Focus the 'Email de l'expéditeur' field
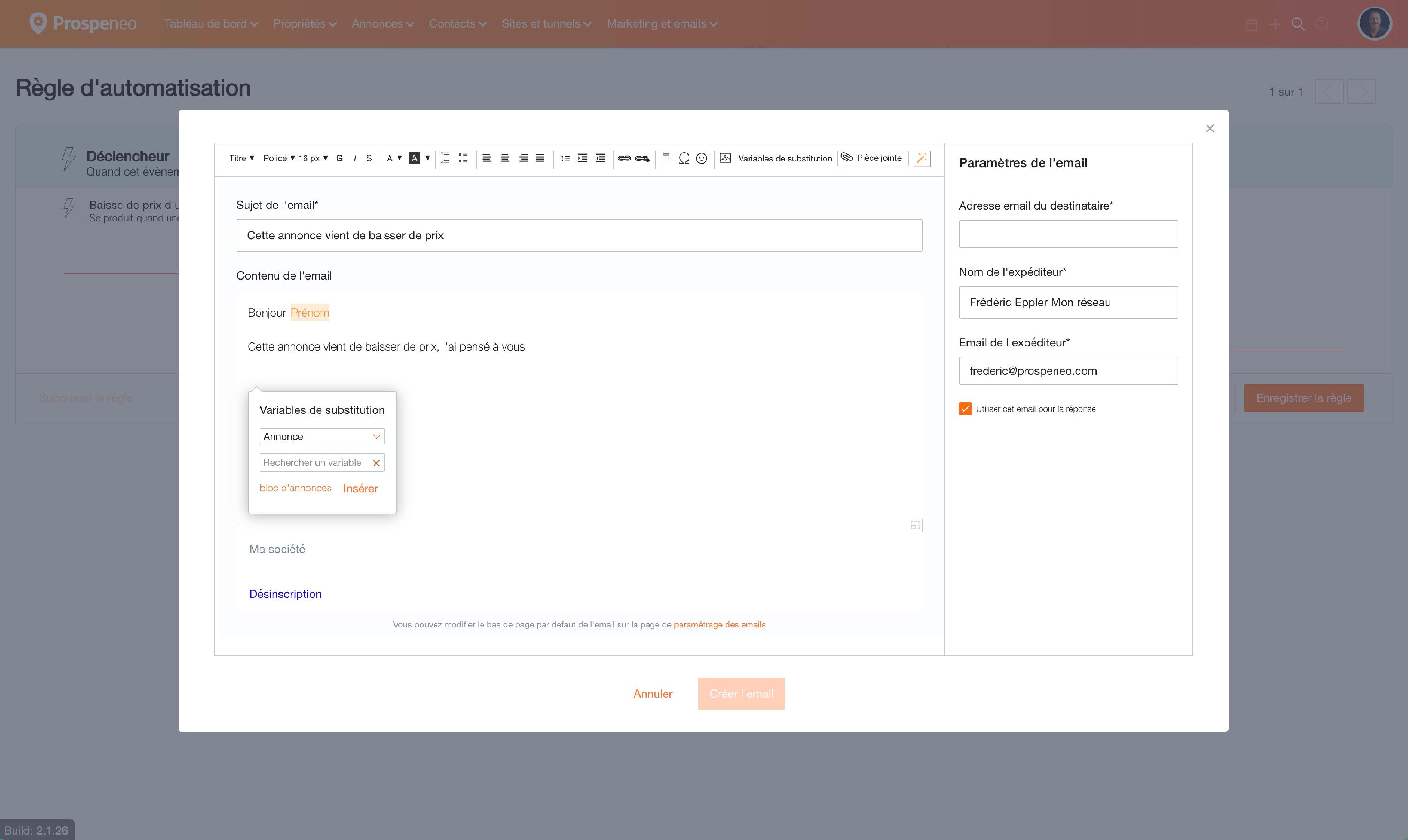 [1068, 371]
